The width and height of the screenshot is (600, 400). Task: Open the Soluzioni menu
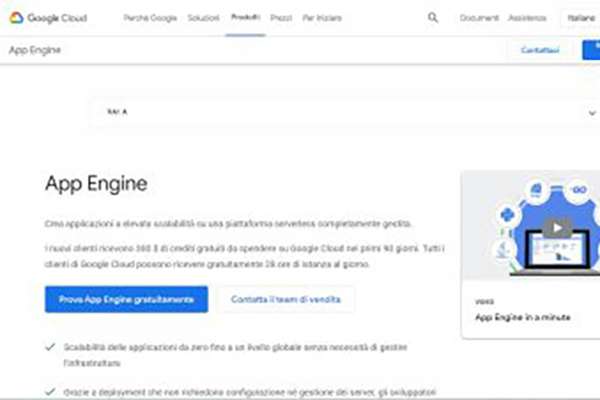click(204, 18)
